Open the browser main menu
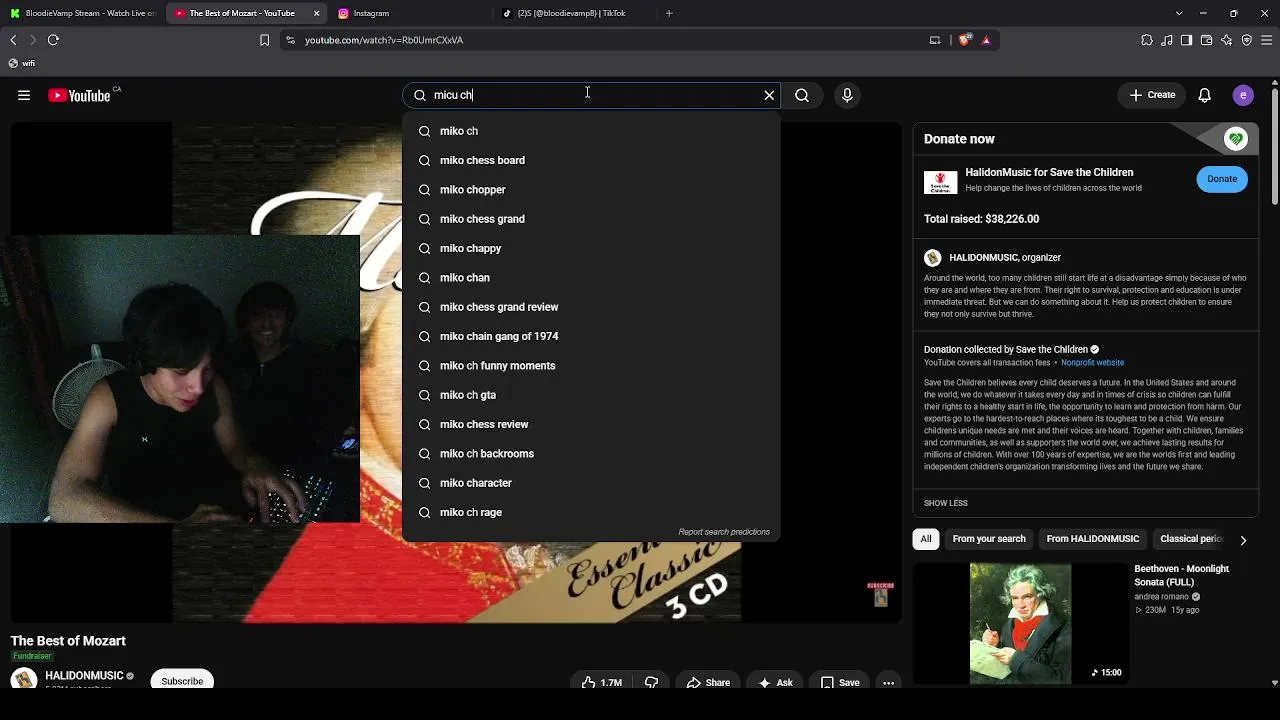Screen dimensions: 1280x720 1267,40
